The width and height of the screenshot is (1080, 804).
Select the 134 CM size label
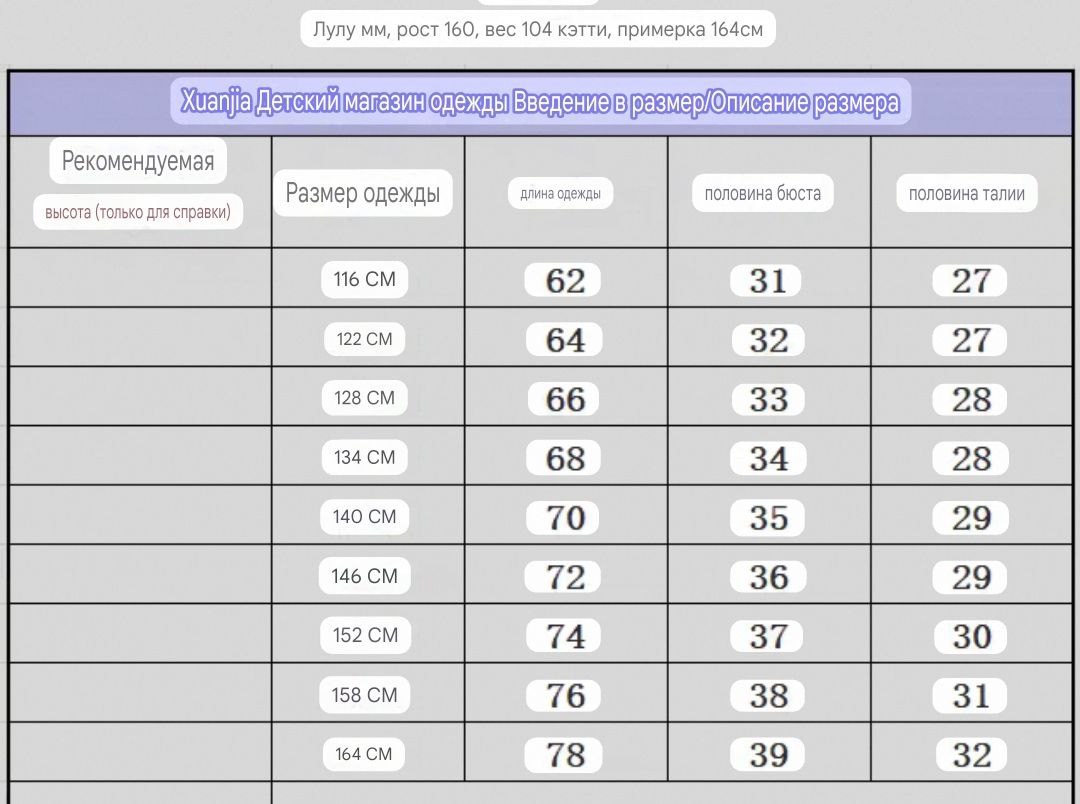click(364, 457)
